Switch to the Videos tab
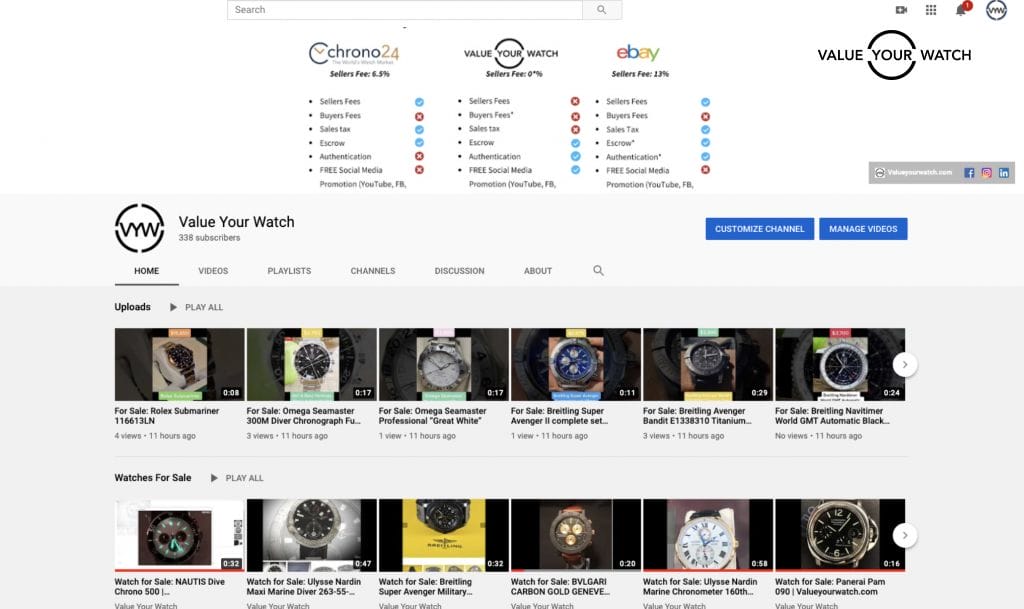The height and width of the screenshot is (609, 1024). [x=213, y=271]
